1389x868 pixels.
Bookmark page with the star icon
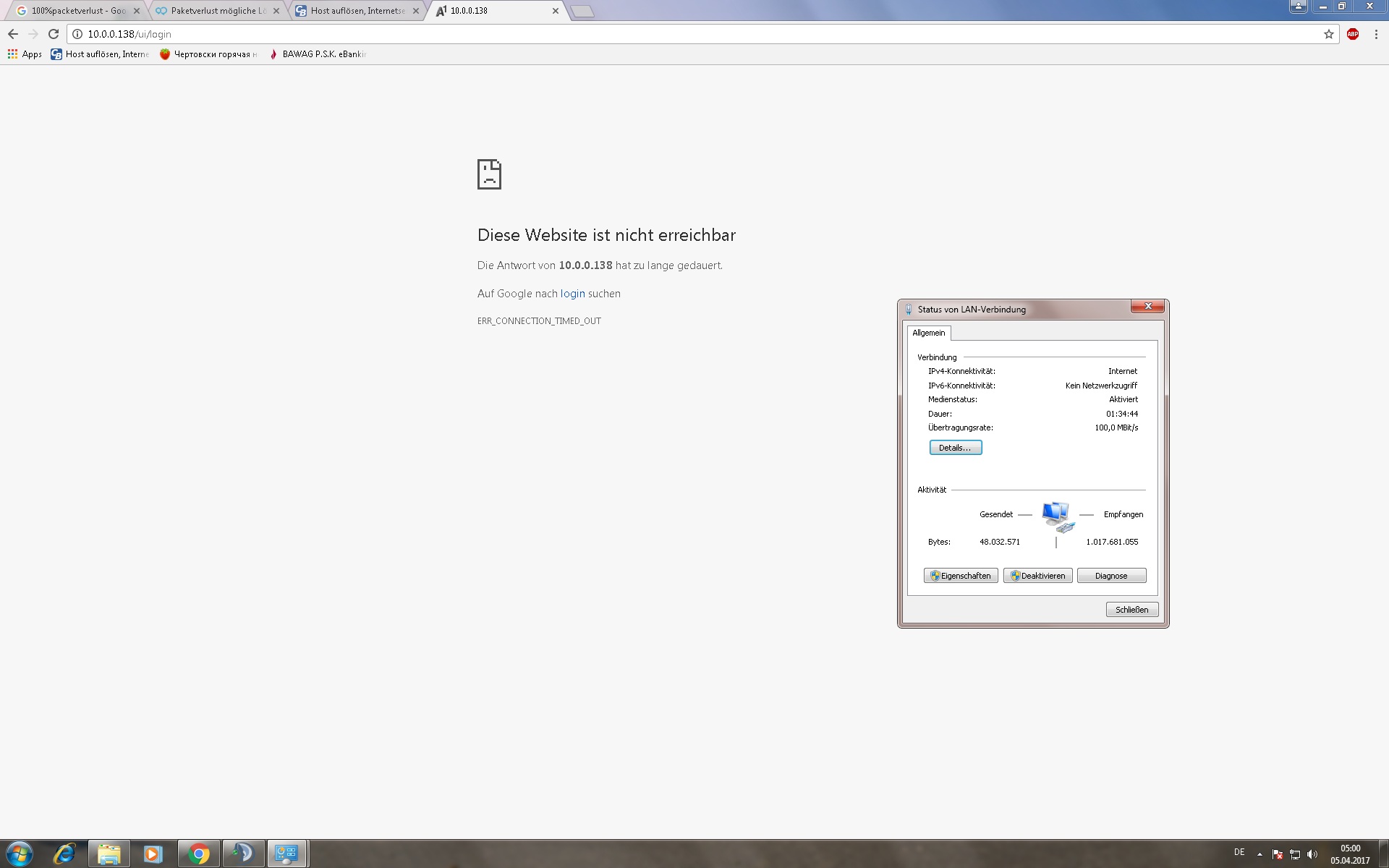[x=1328, y=34]
